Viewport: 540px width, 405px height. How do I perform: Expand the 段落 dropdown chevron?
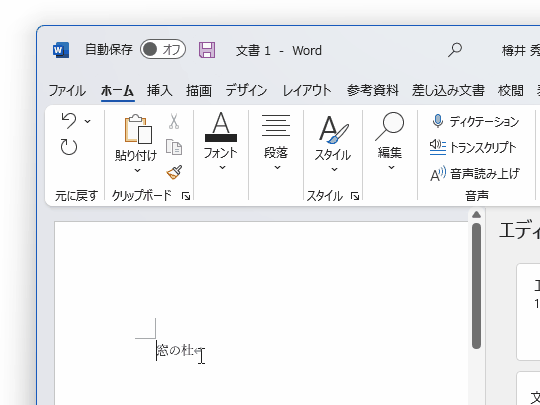(277, 168)
